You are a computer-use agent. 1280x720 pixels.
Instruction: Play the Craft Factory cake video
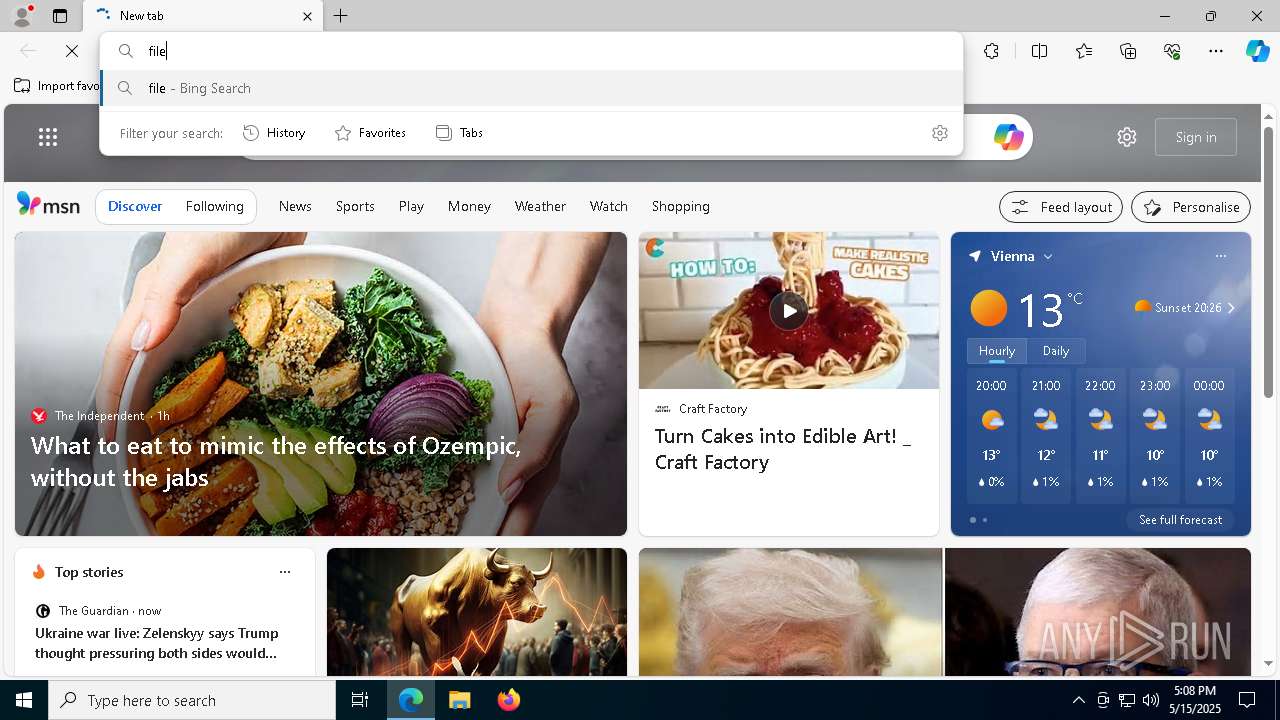(x=788, y=310)
